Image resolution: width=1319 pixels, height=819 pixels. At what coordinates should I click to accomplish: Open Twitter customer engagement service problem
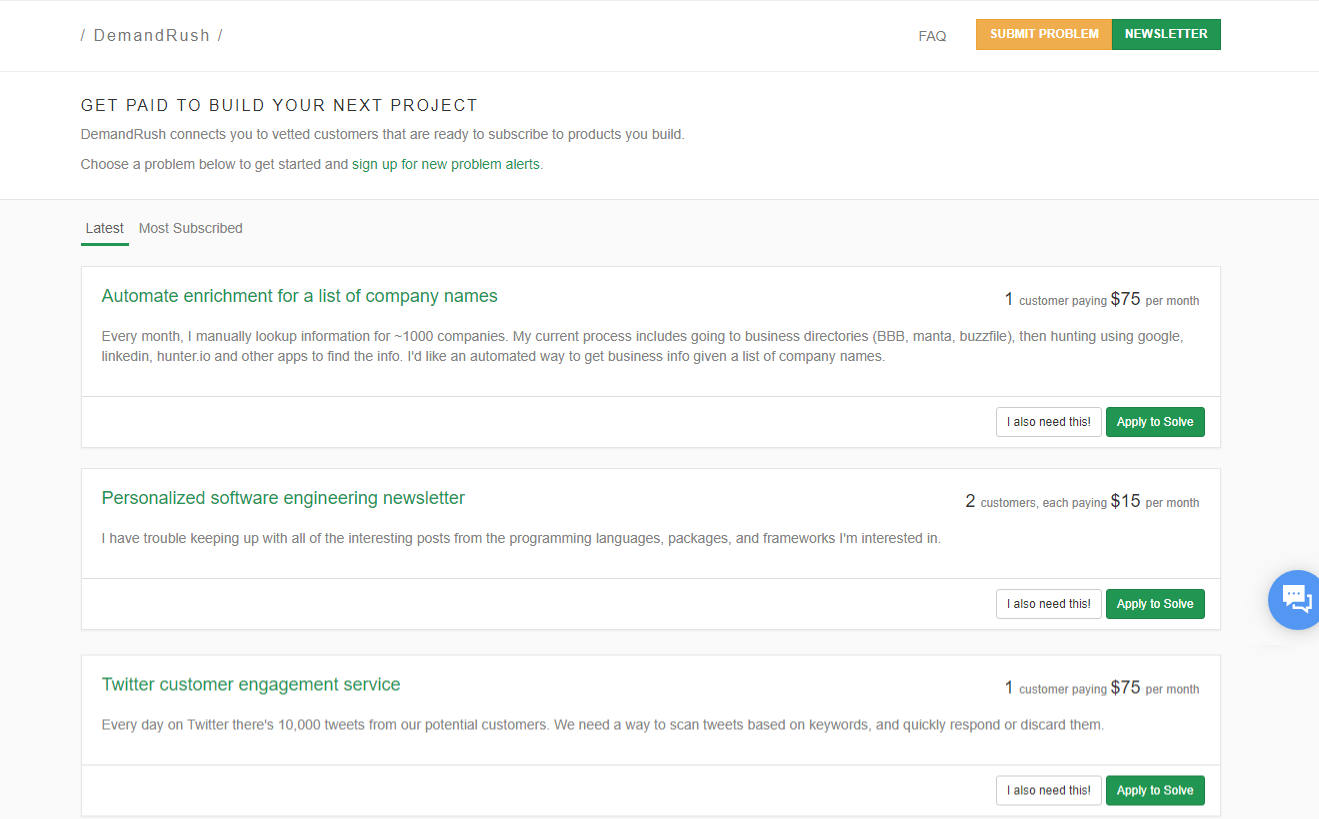pyautogui.click(x=251, y=684)
